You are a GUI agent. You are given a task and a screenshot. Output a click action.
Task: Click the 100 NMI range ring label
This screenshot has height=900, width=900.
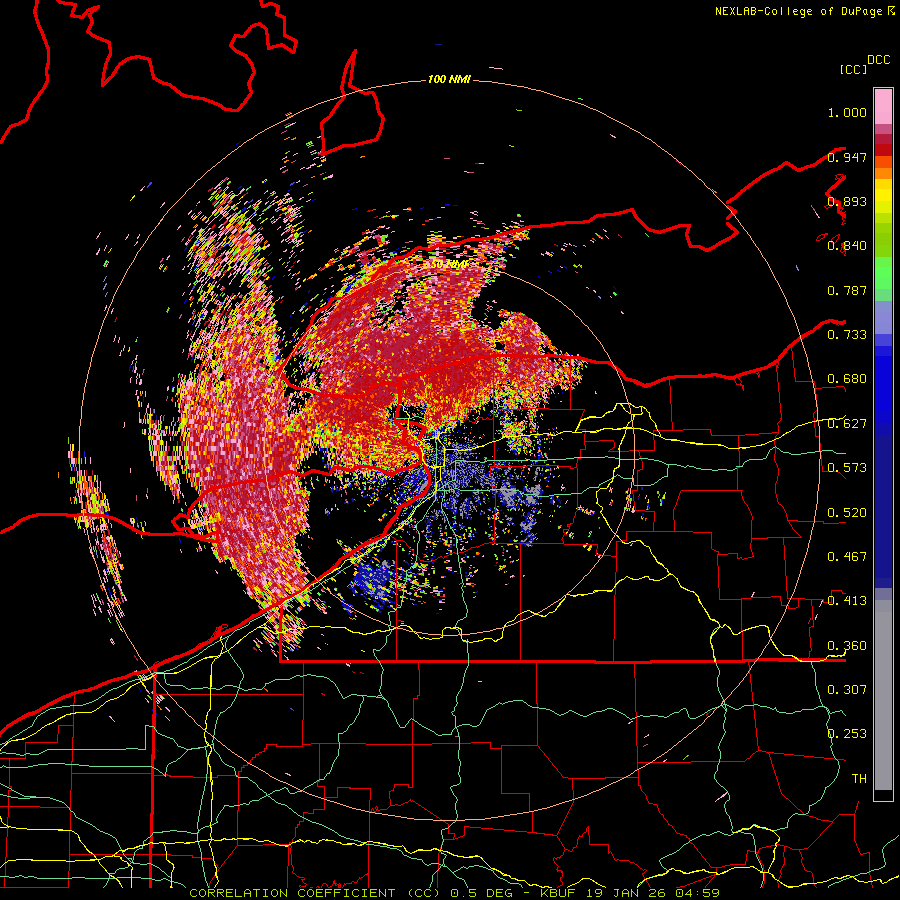click(449, 79)
